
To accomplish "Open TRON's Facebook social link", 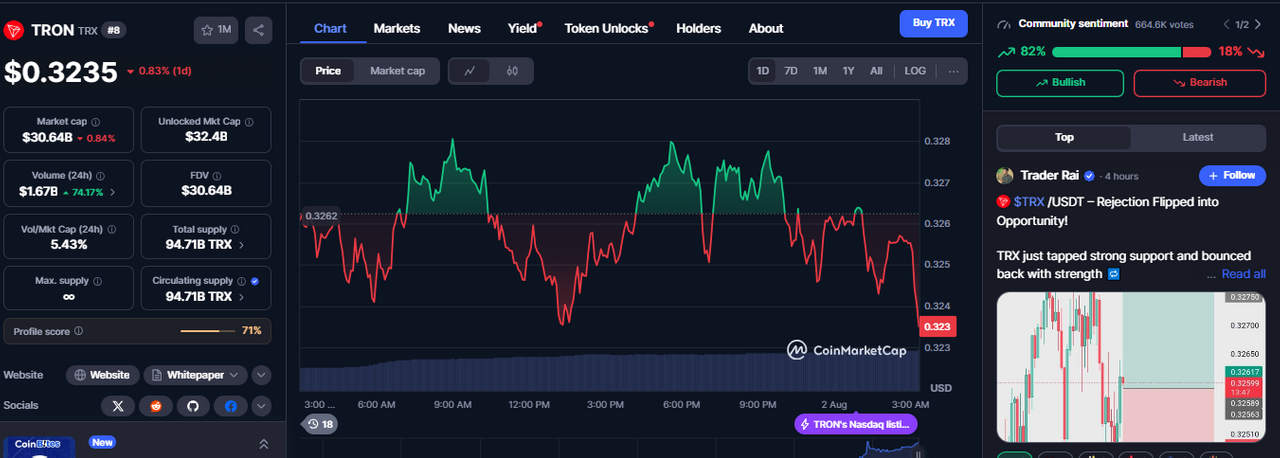I will pyautogui.click(x=231, y=406).
